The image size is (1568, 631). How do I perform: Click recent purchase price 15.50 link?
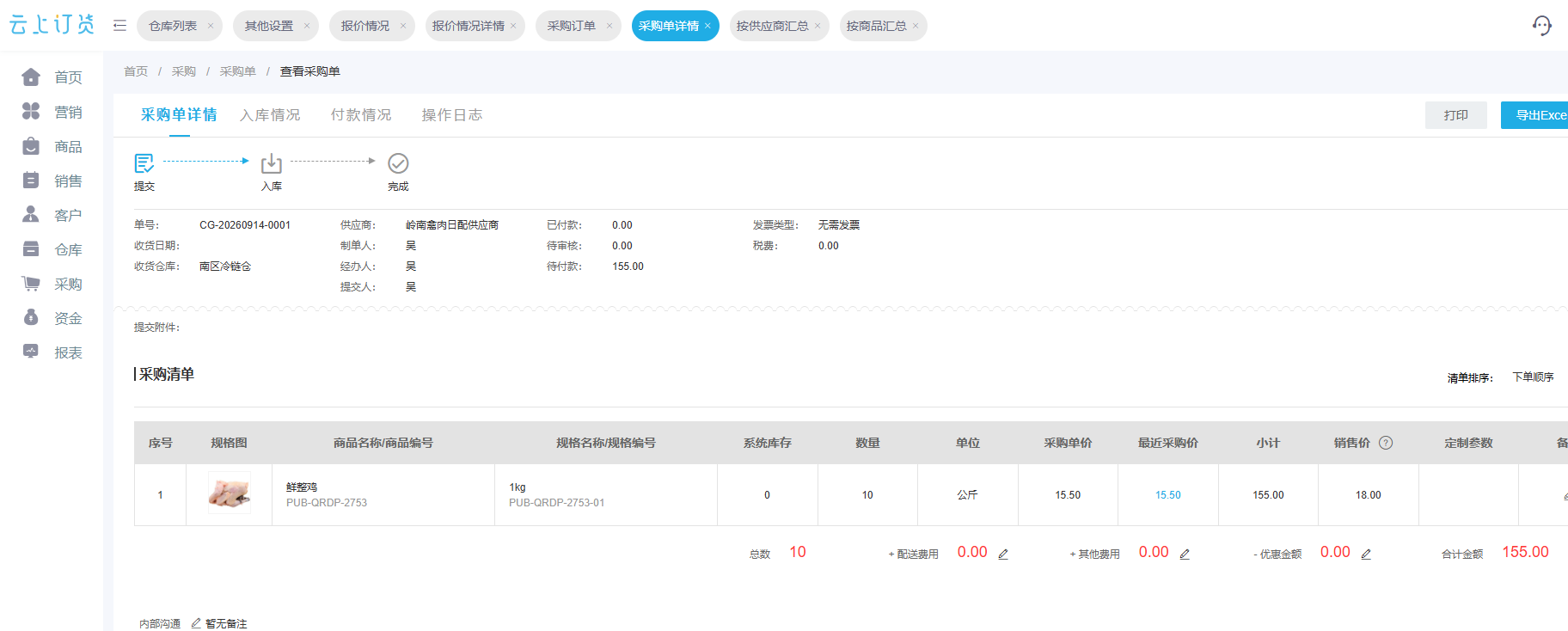tap(1168, 495)
